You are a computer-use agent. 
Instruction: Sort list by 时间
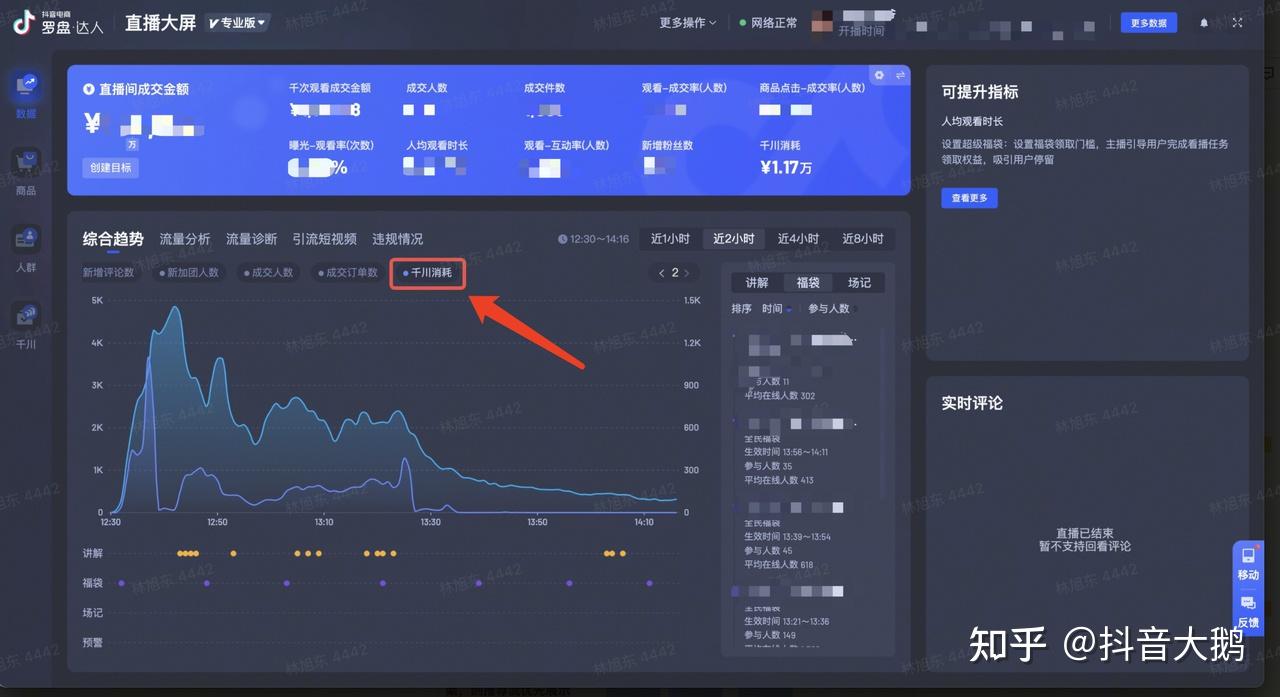pos(776,309)
